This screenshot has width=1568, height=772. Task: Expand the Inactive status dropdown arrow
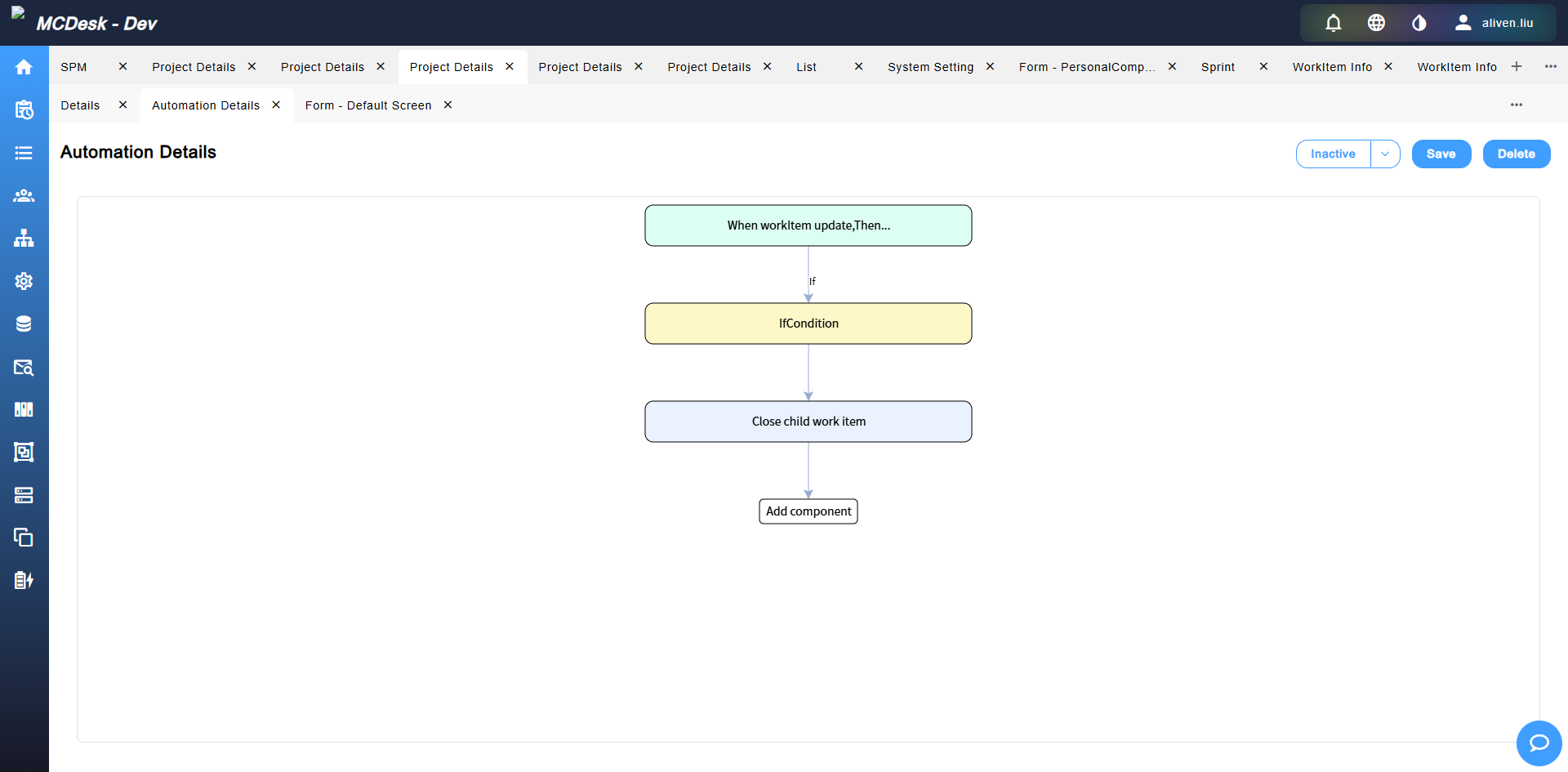(x=1385, y=154)
